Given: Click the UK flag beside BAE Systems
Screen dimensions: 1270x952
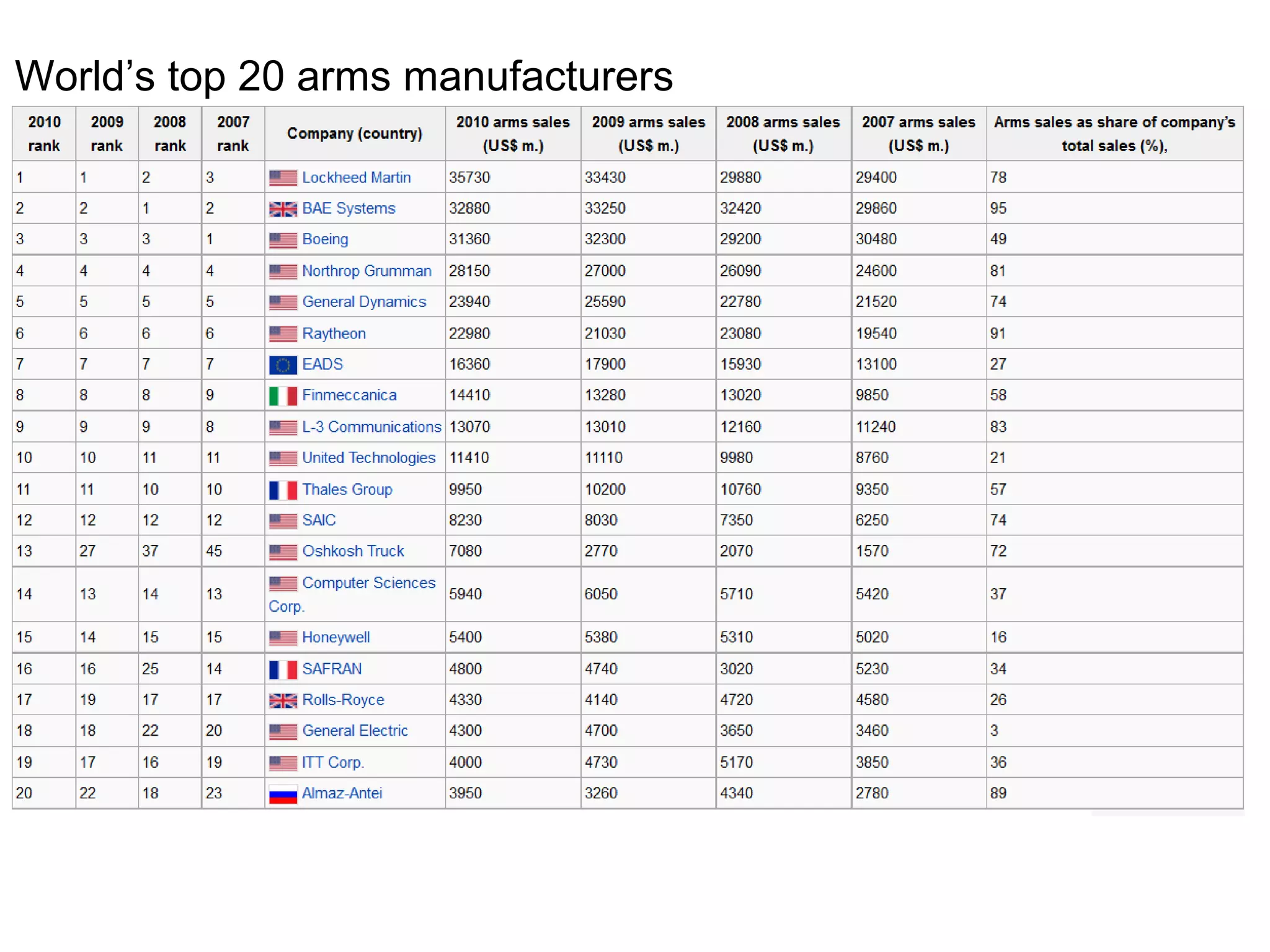Looking at the screenshot, I should point(283,209).
